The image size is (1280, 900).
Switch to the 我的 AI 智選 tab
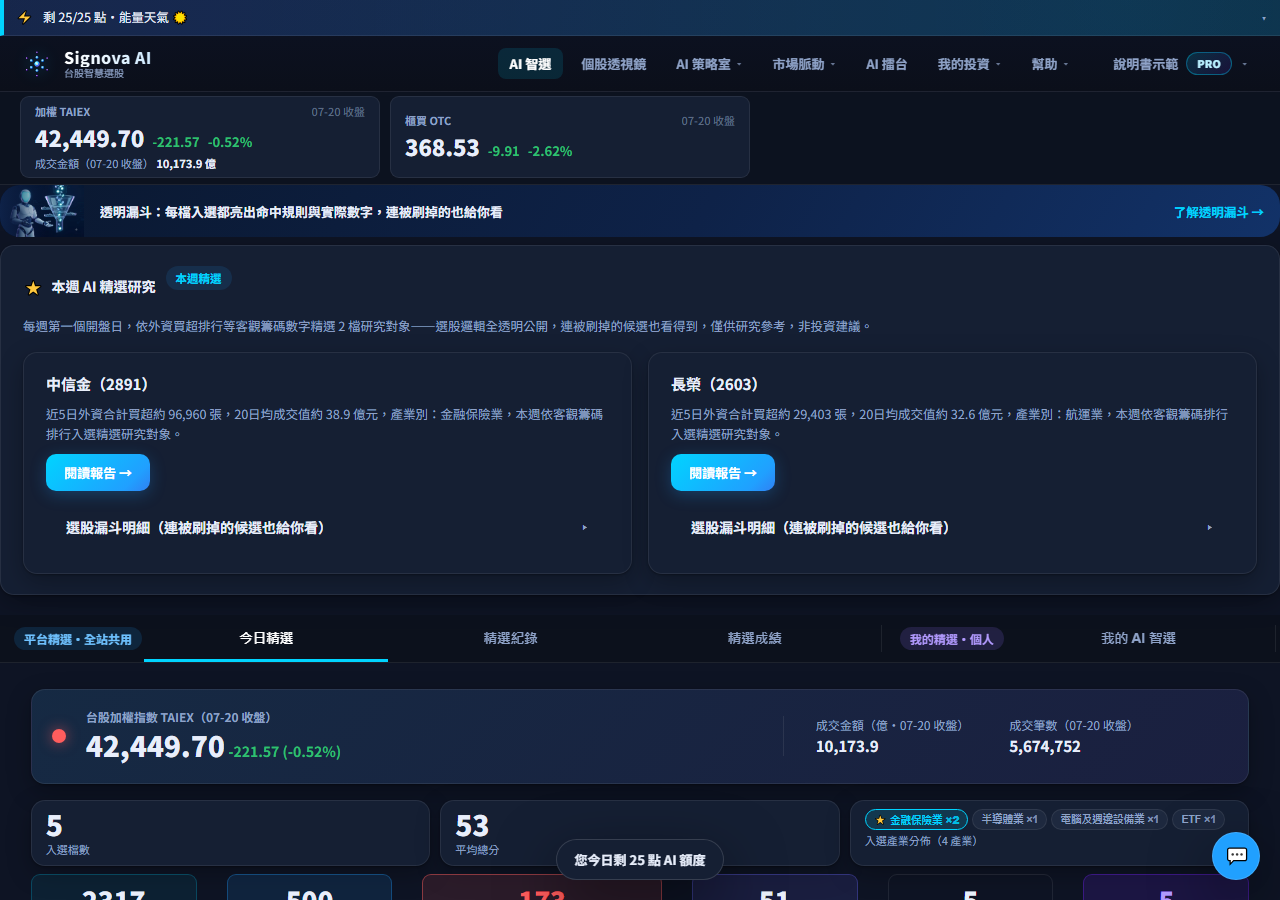1138,638
